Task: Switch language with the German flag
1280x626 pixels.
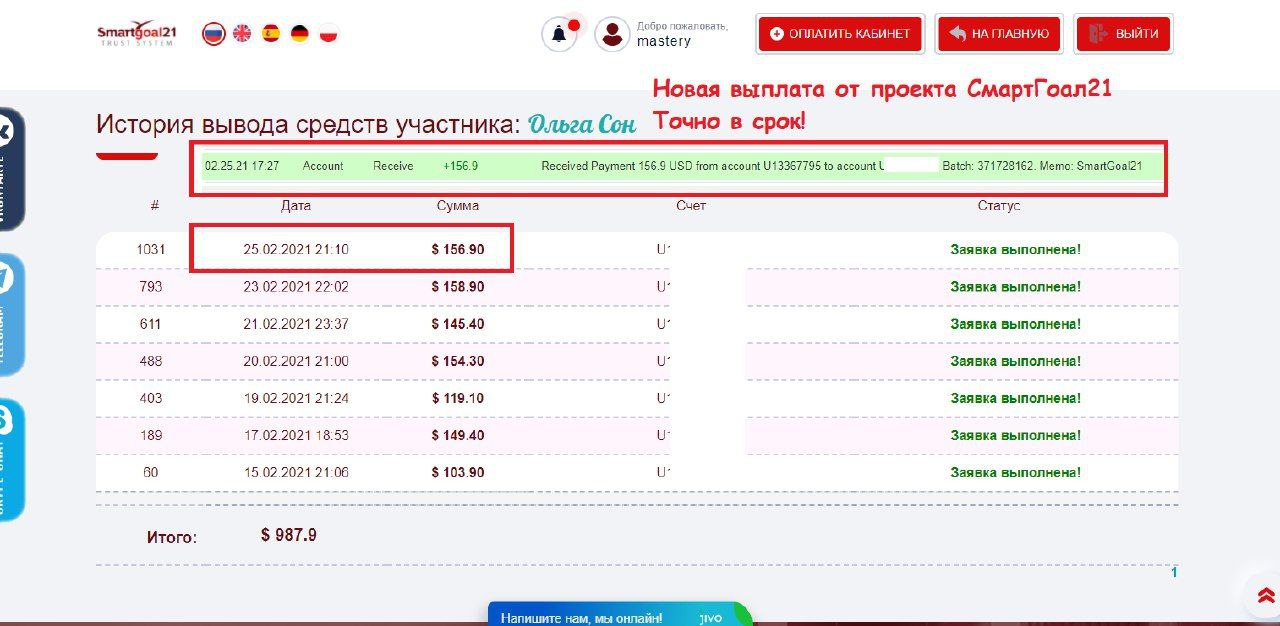Action: (x=300, y=33)
